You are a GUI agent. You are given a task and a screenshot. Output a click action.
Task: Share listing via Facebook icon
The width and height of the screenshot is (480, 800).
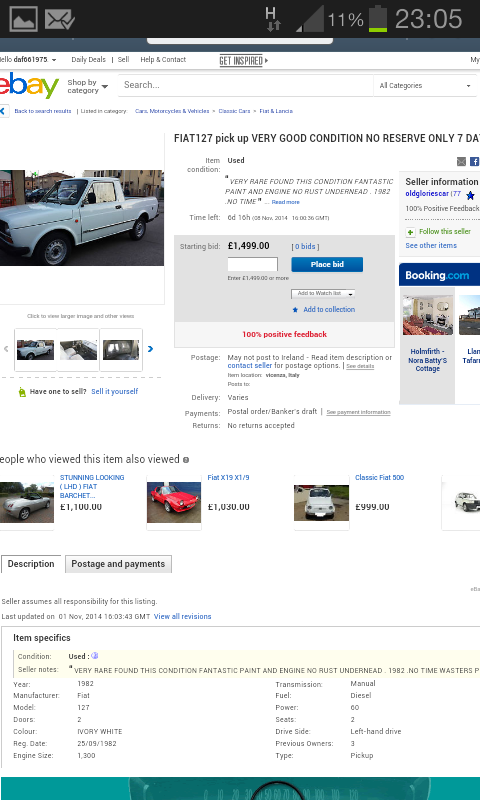[474, 162]
